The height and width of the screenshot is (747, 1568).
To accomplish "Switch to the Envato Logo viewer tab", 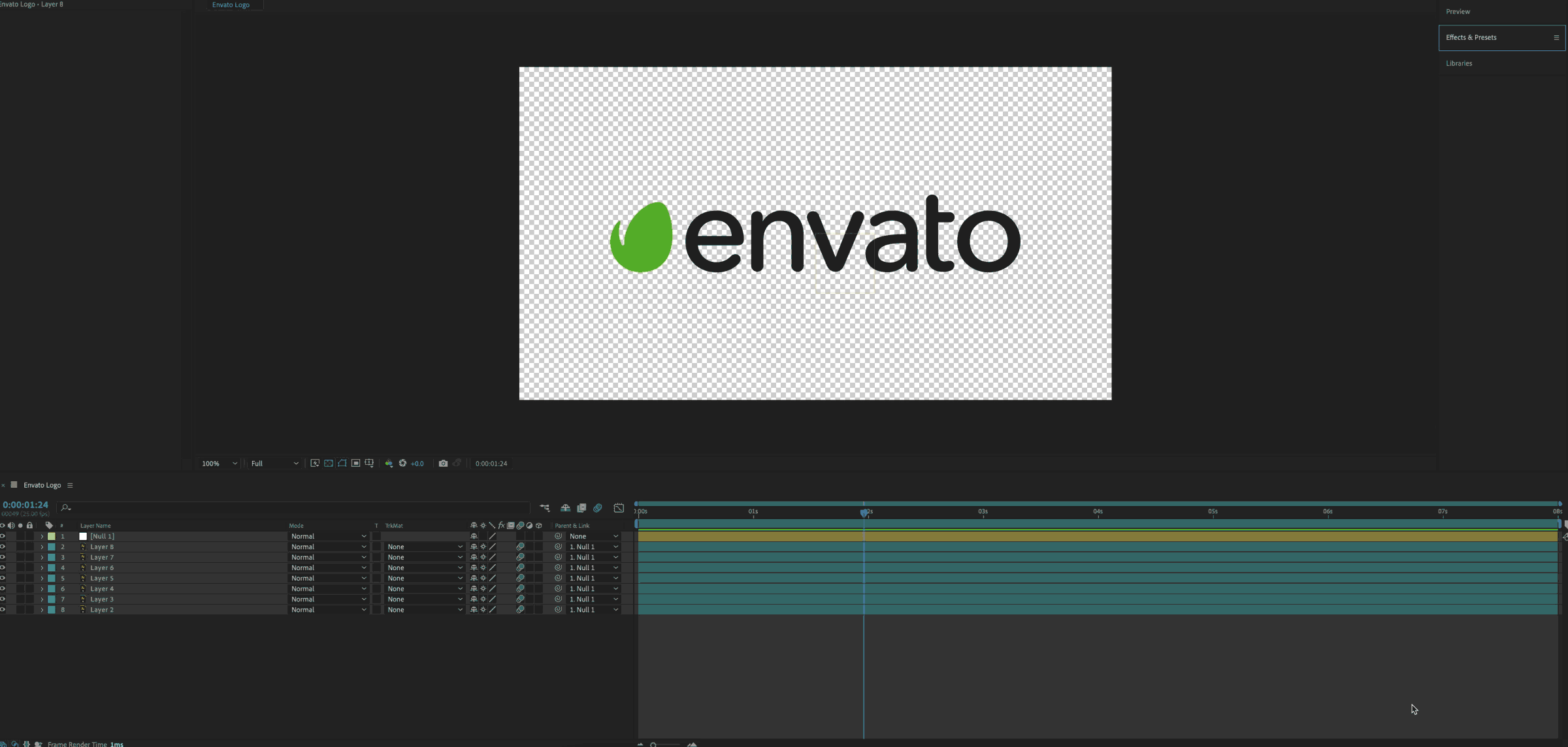I will coord(231,5).
